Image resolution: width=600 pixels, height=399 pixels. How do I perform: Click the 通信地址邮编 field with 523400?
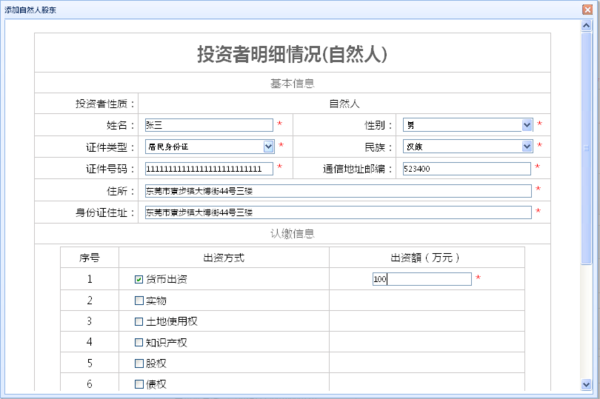(x=466, y=169)
